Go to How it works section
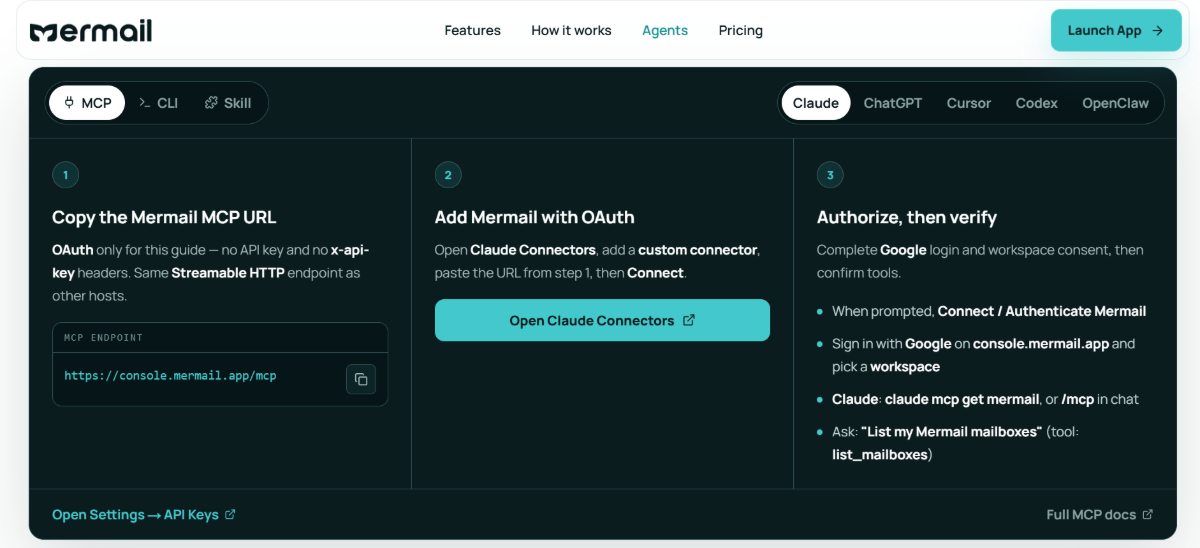 point(571,31)
